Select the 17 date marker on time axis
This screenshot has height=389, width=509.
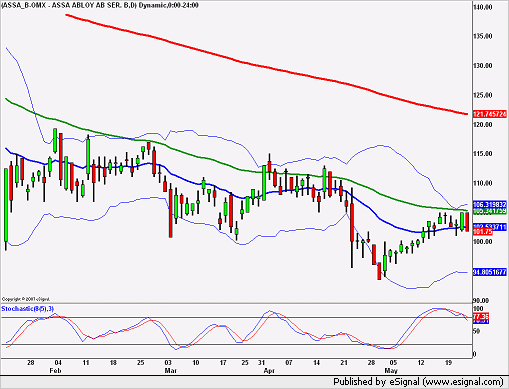click(223, 363)
